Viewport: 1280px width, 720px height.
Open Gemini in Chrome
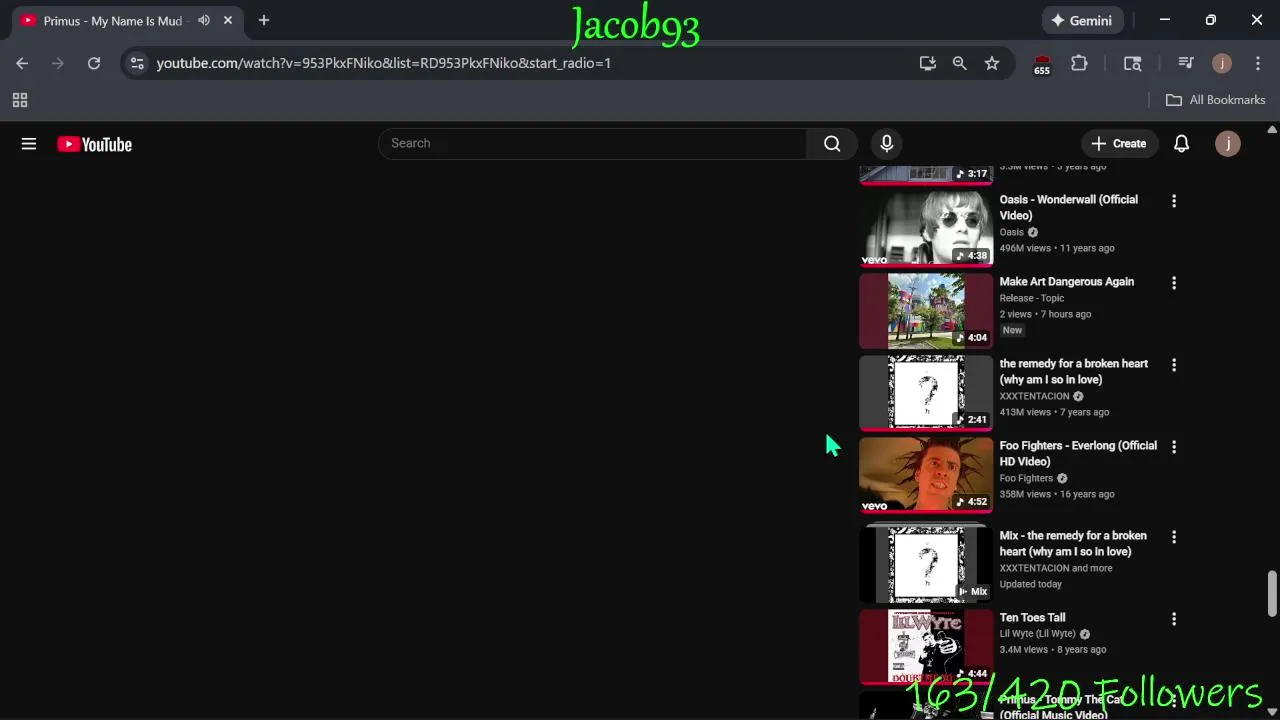point(1082,20)
